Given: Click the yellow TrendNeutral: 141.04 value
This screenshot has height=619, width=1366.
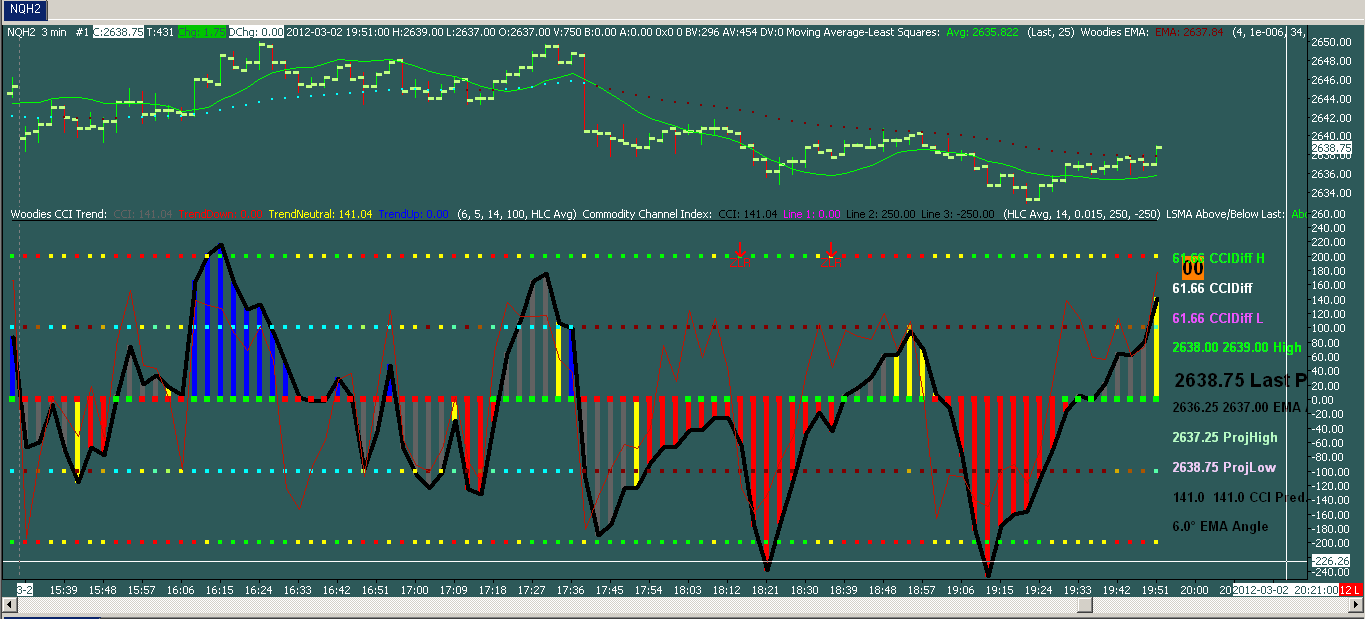Looking at the screenshot, I should coord(320,214).
